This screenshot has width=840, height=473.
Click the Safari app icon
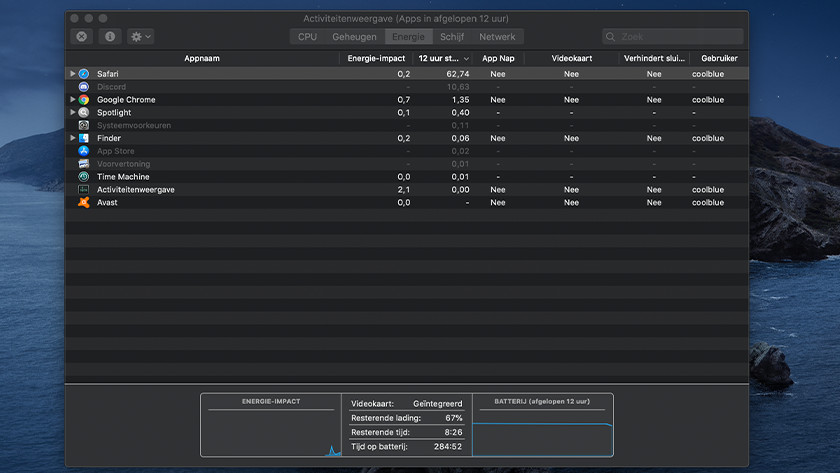[84, 74]
